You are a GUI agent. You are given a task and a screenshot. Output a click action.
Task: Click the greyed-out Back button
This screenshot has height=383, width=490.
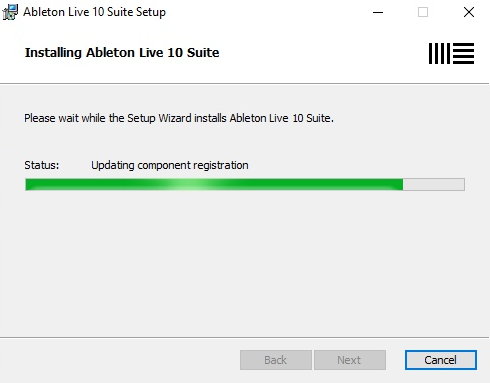(276, 360)
